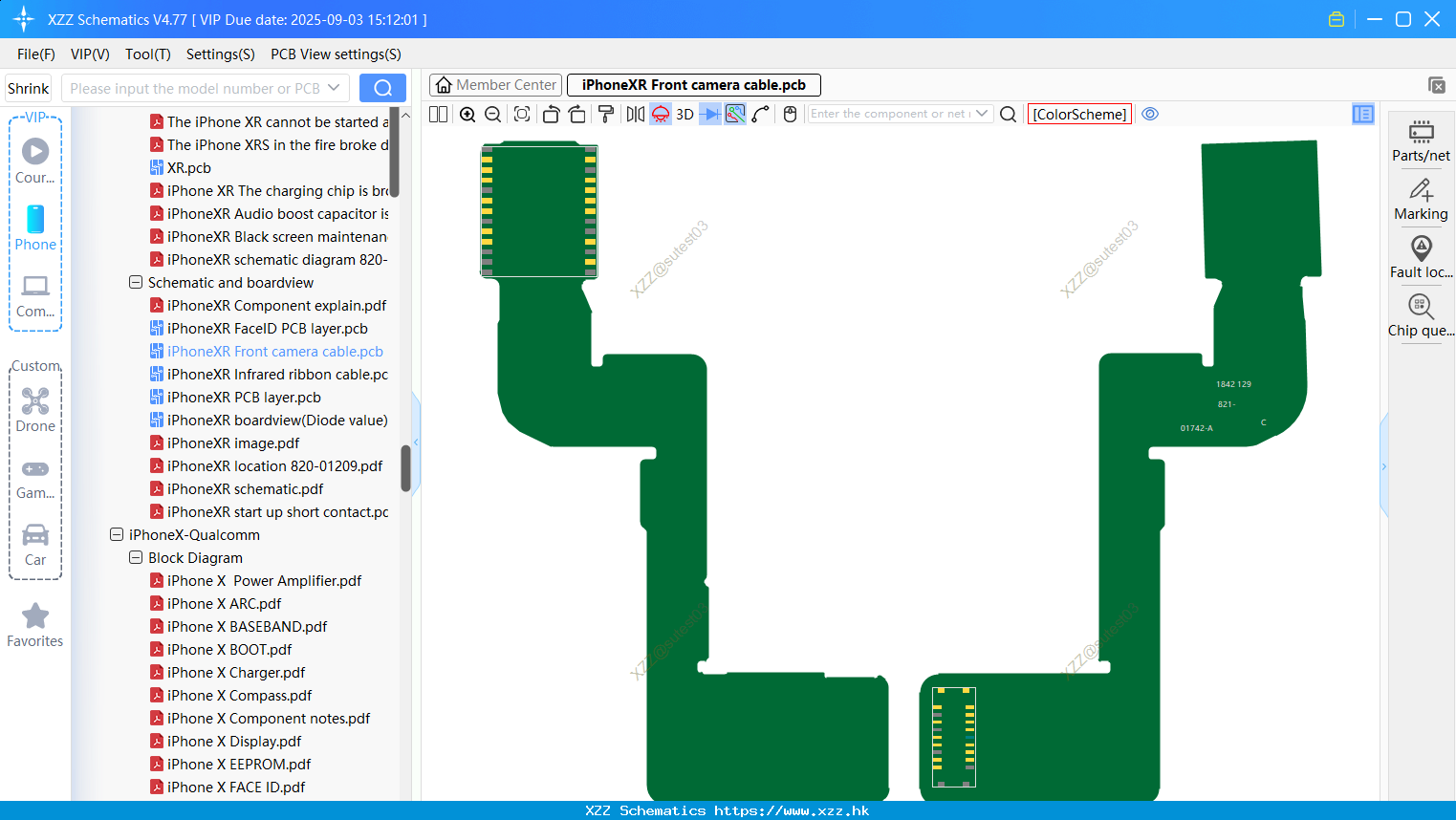Click the Shrink button
1456x820 pixels.
click(x=28, y=88)
